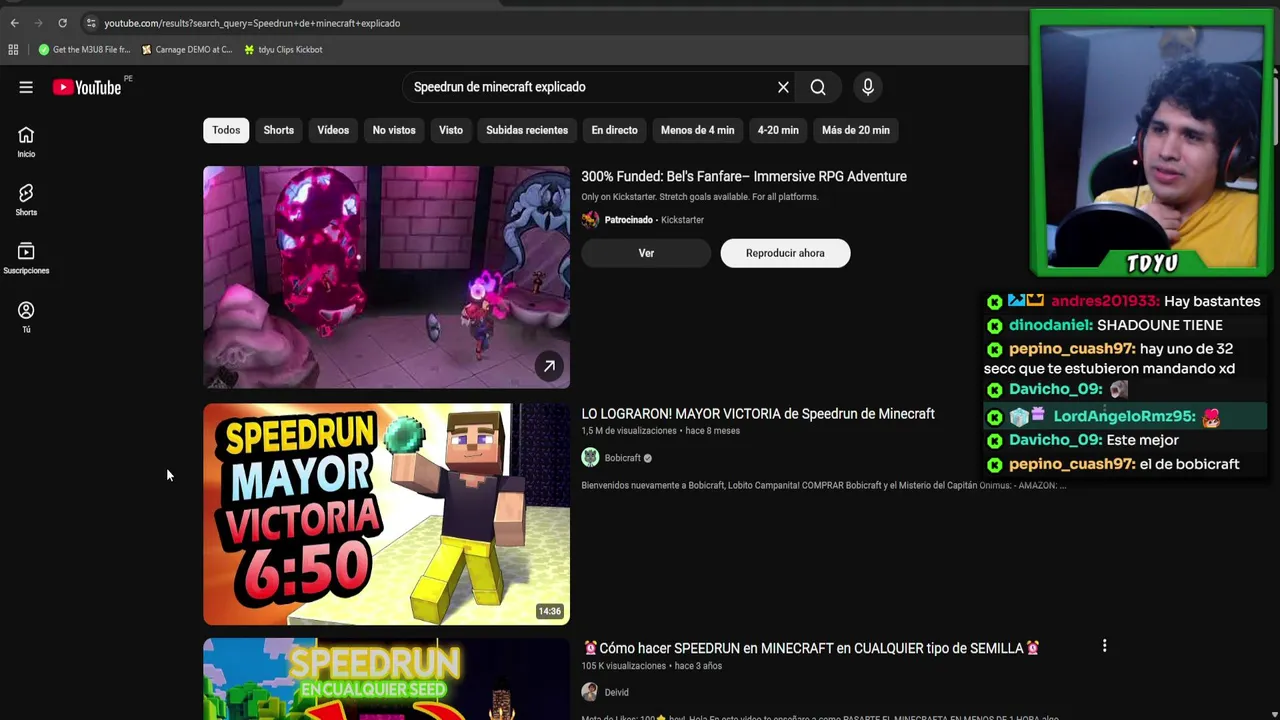Open LO LOGRARON! MAYOR VICTORIA video title
The image size is (1280, 720).
click(758, 414)
